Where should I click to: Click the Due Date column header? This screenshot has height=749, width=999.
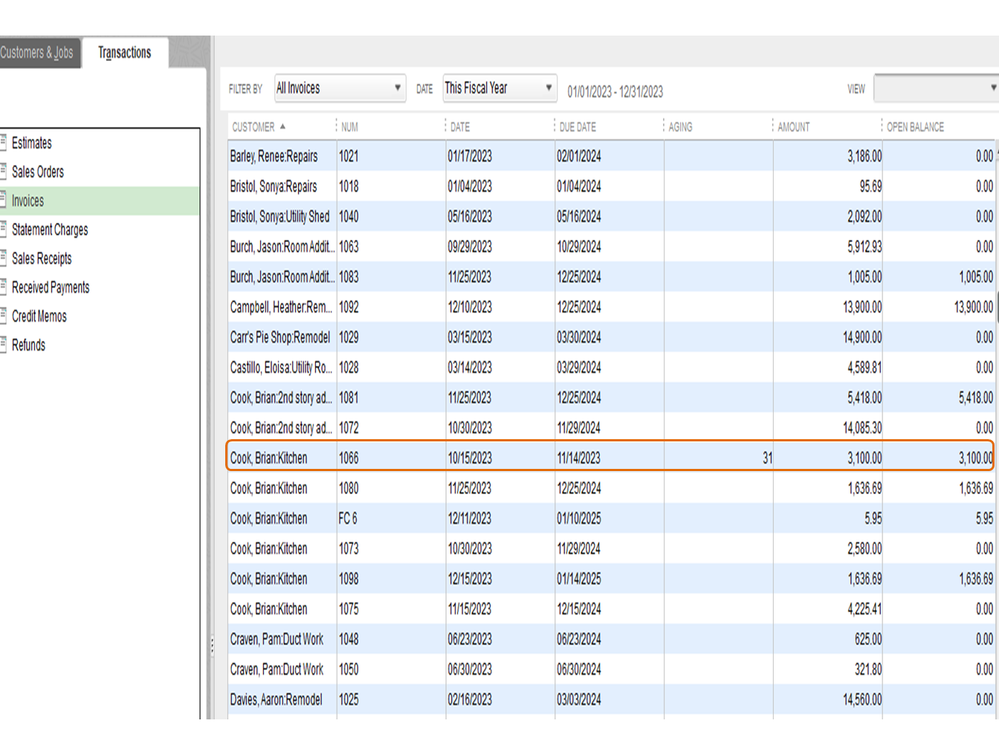tap(579, 127)
